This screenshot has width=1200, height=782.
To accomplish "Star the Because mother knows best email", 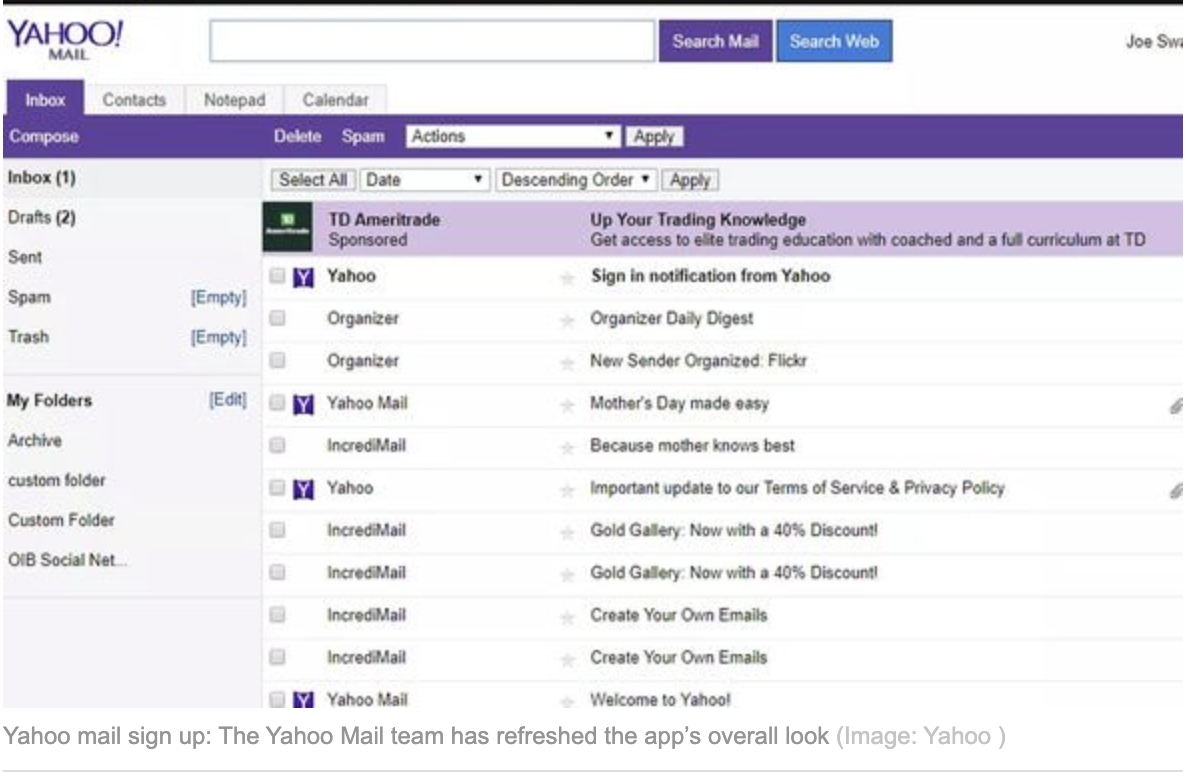I will tap(568, 447).
